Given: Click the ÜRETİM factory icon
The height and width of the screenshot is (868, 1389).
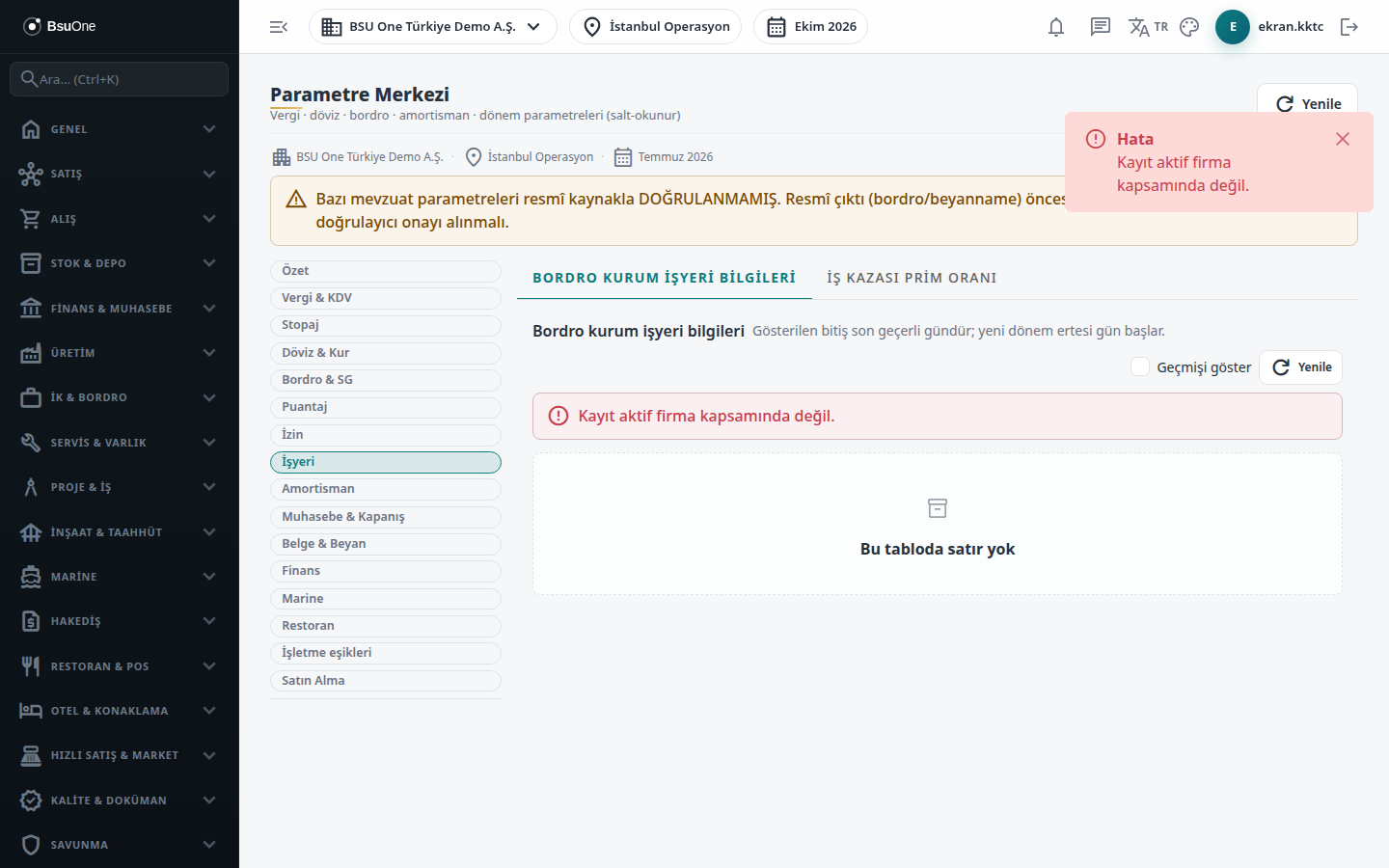Looking at the screenshot, I should 31,353.
